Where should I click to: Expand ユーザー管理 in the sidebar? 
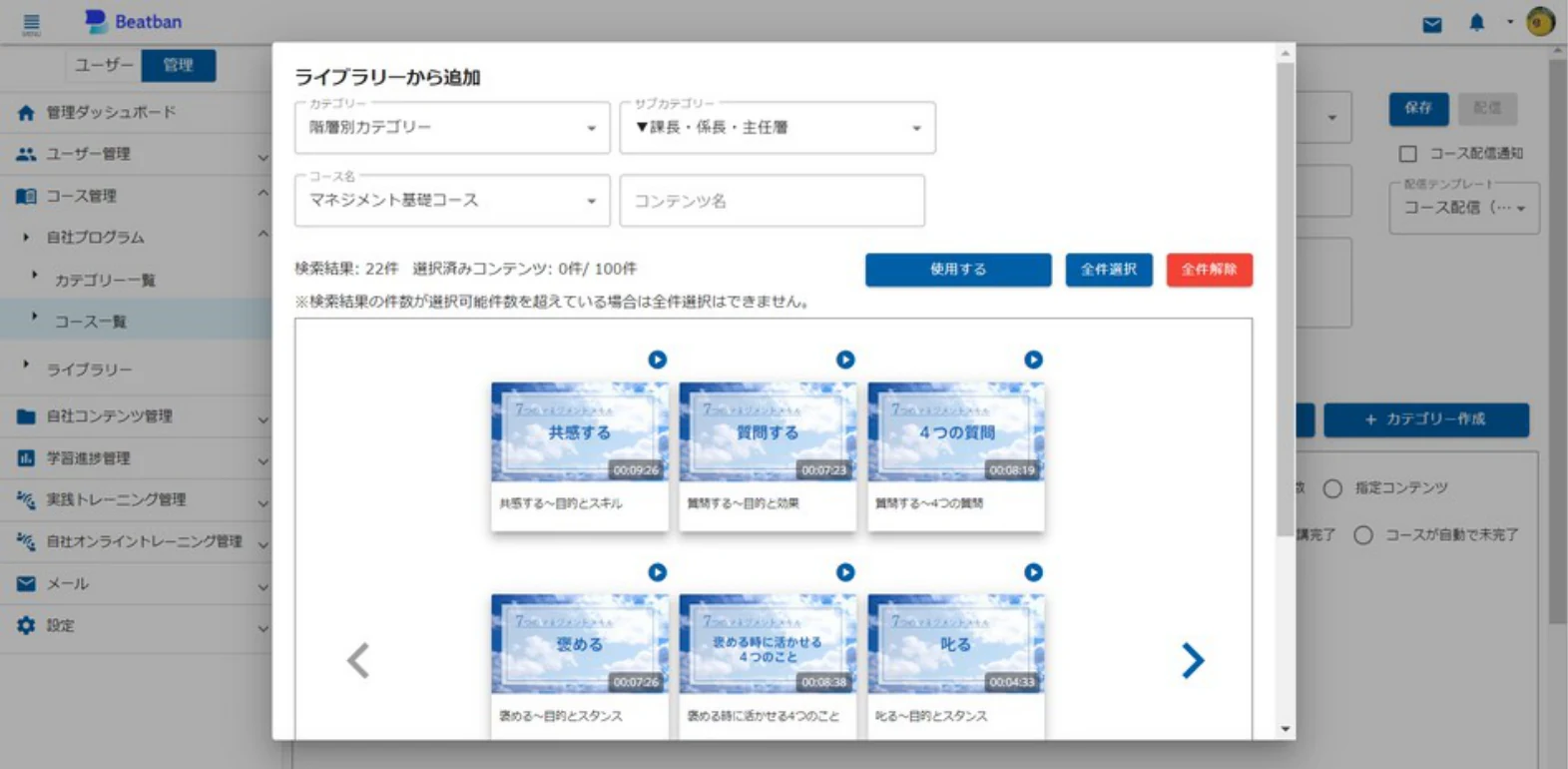point(136,154)
